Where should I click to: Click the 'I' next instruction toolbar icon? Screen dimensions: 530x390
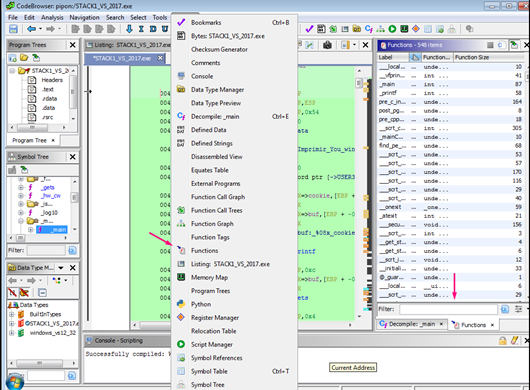[141, 29]
